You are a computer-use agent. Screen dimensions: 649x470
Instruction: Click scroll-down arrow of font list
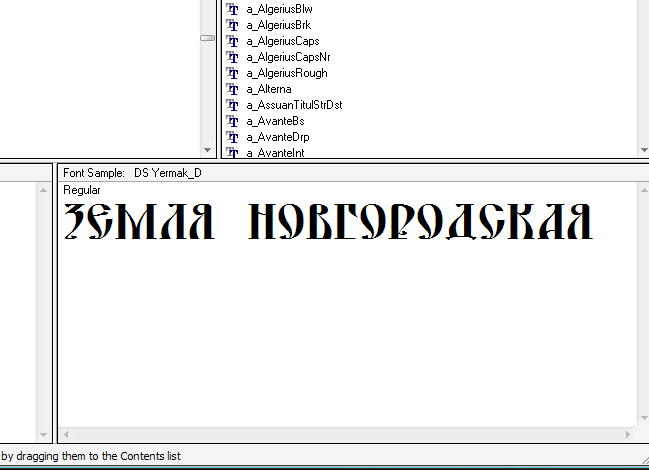644,150
